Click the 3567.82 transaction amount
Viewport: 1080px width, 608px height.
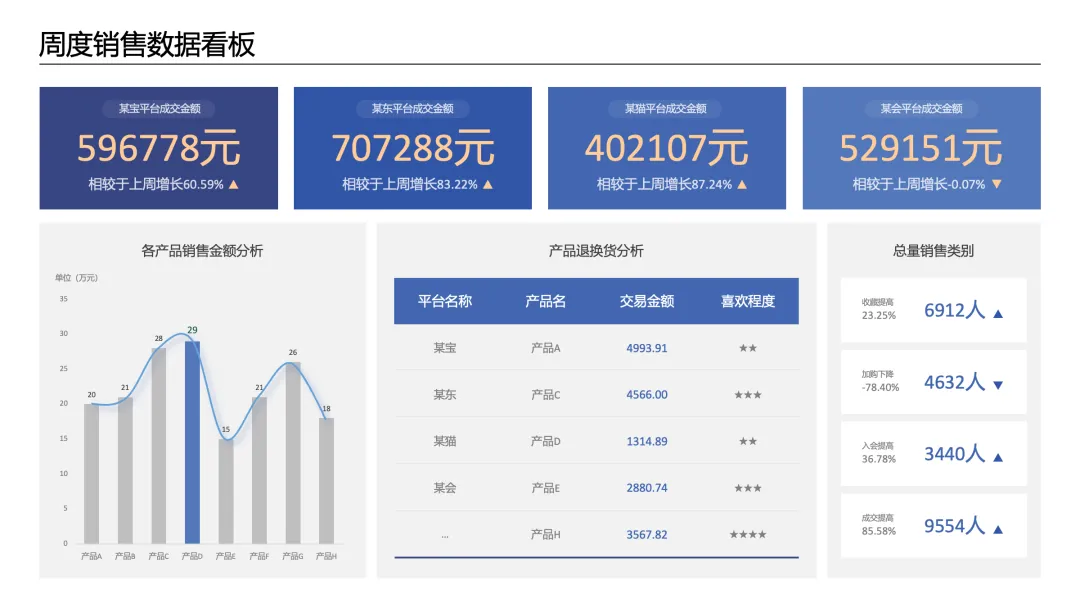(647, 535)
